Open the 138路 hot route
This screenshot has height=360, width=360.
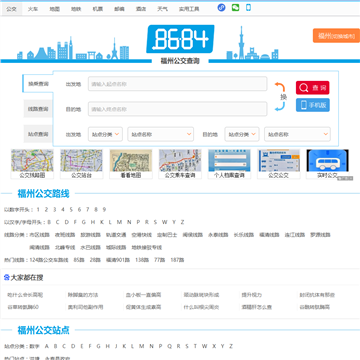pos(142,260)
